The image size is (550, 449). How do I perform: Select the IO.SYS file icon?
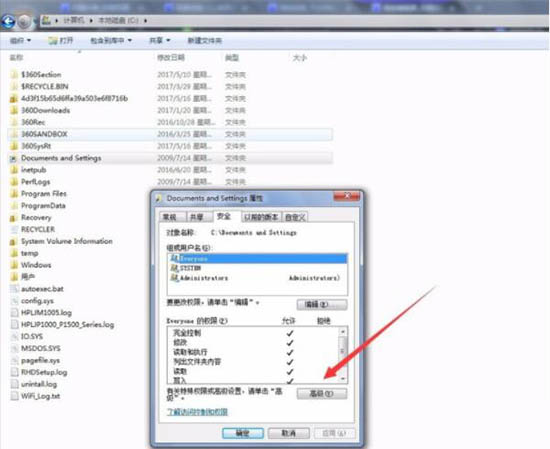click(x=14, y=336)
